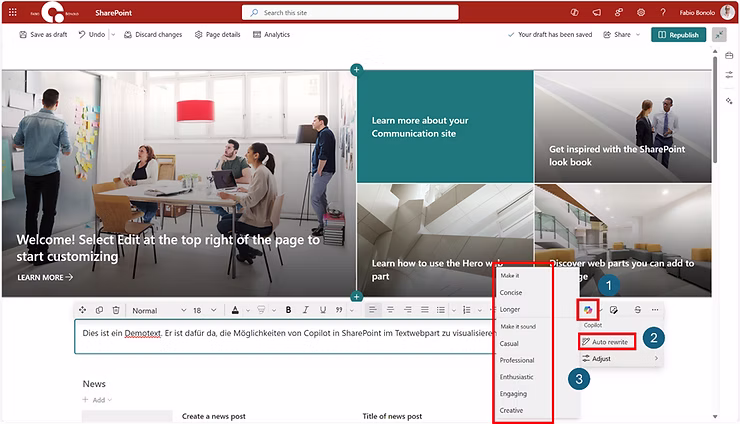Open the font color dropdown arrow
Viewport: 740px width, 424px height.
click(248, 310)
